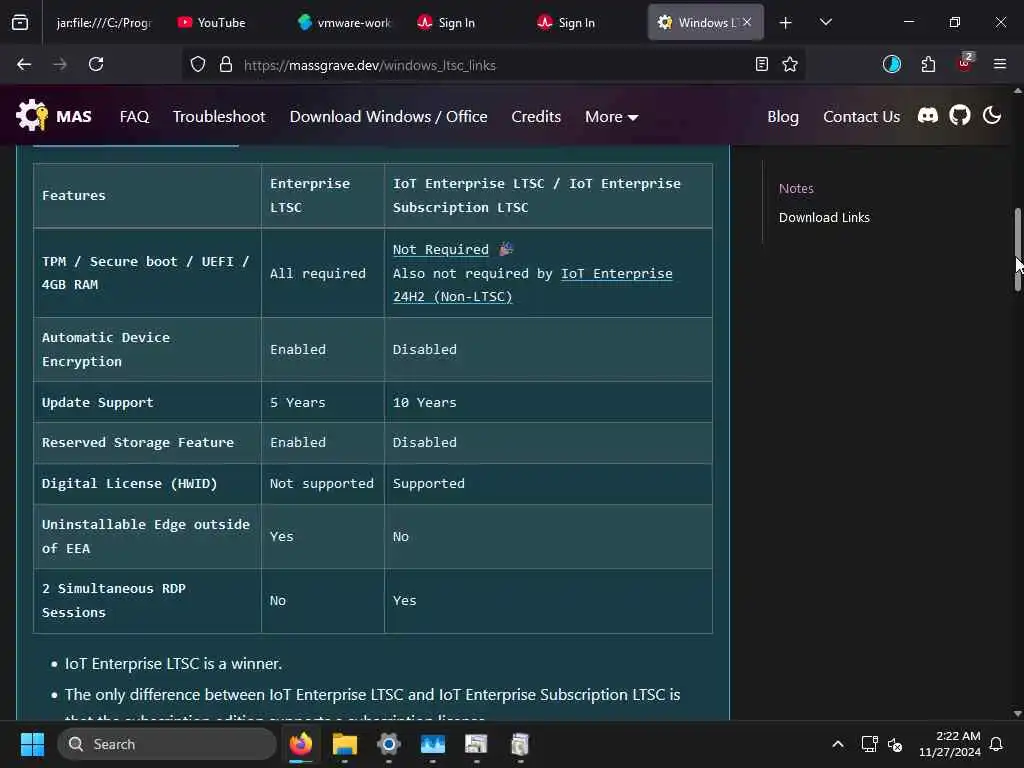The height and width of the screenshot is (768, 1024).
Task: Click the scrollbar down arrow
Action: (x=1017, y=714)
